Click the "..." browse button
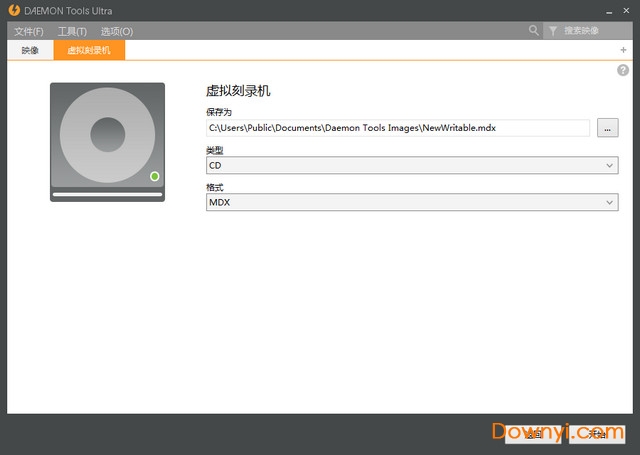The image size is (640, 455). [607, 128]
